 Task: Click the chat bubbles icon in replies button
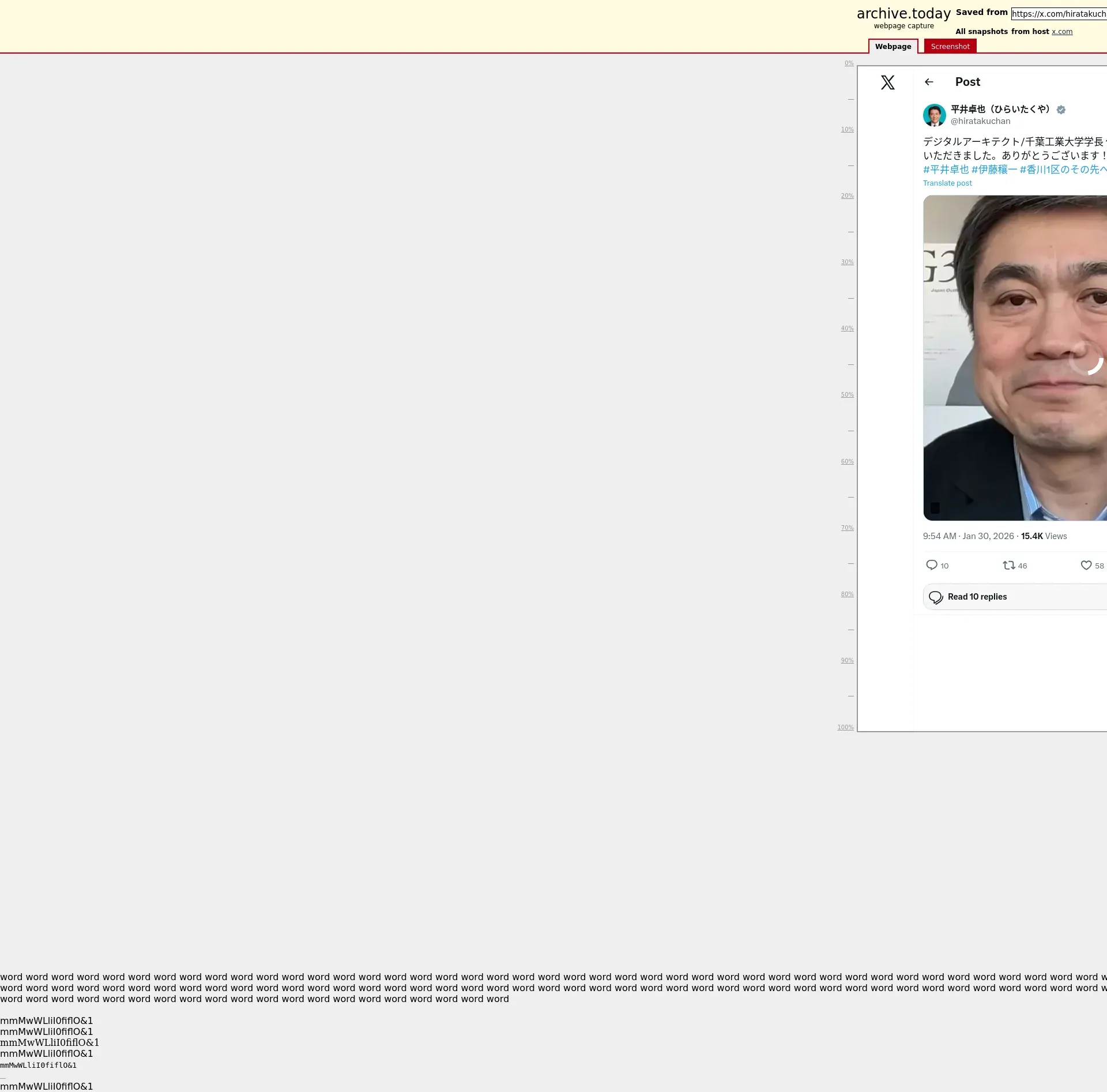(x=936, y=597)
